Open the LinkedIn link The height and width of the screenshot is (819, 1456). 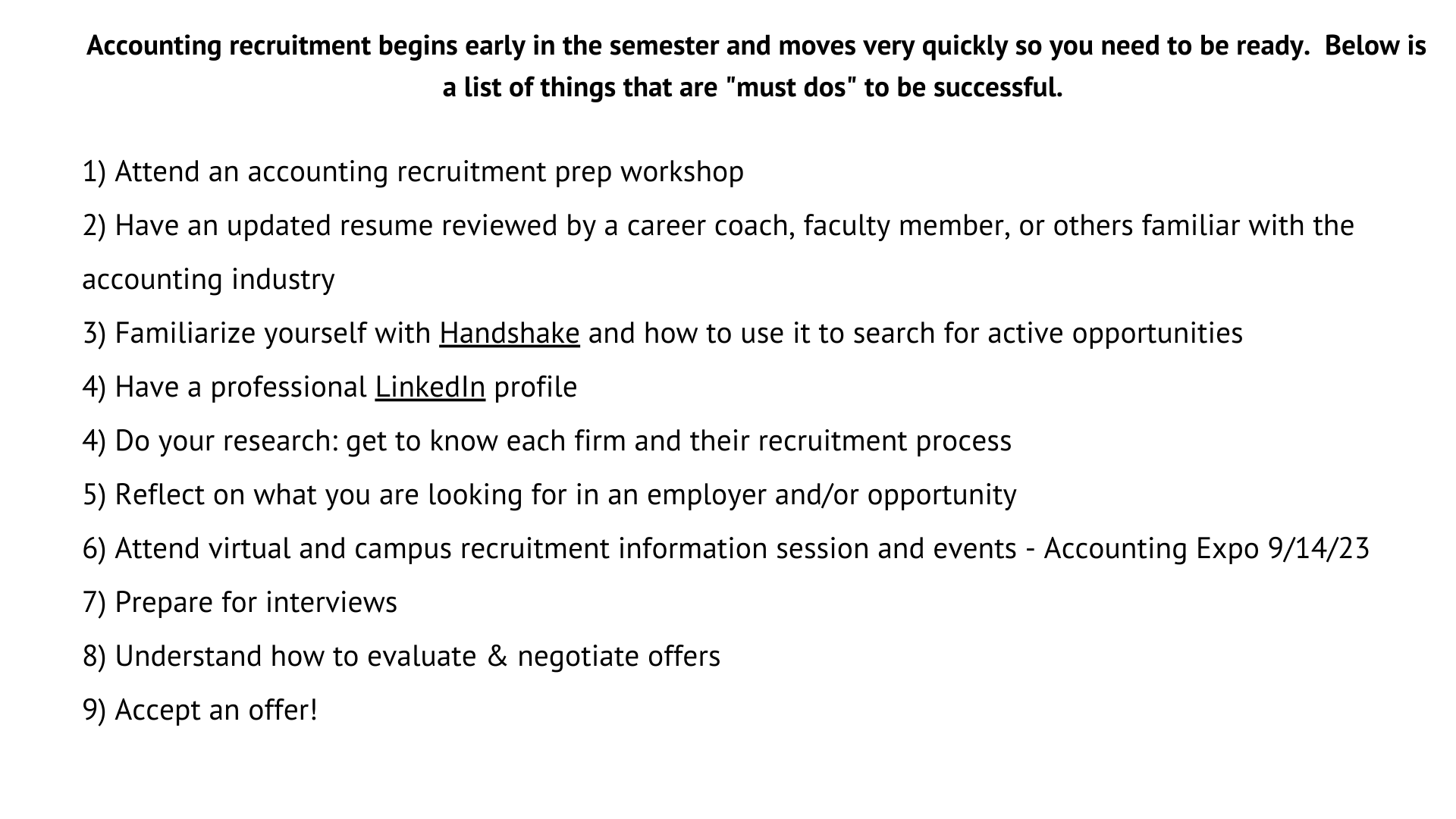pos(430,388)
